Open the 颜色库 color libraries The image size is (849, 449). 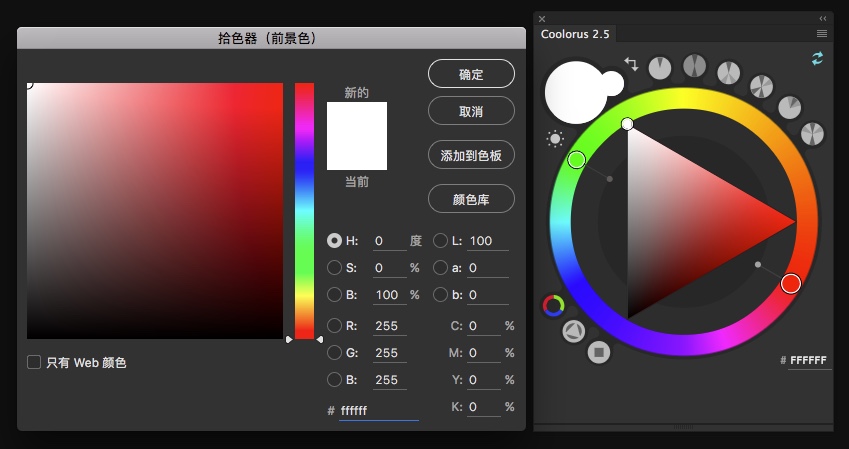(471, 199)
